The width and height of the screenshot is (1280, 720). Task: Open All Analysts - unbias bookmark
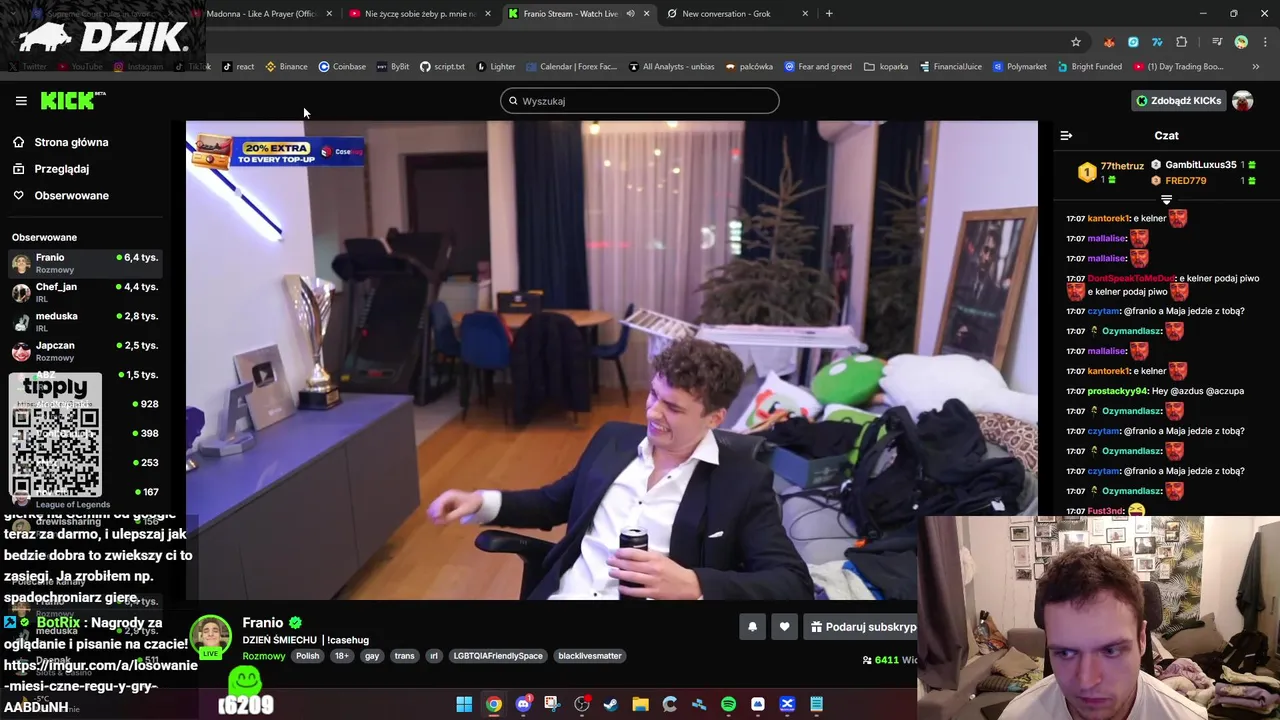tap(671, 67)
